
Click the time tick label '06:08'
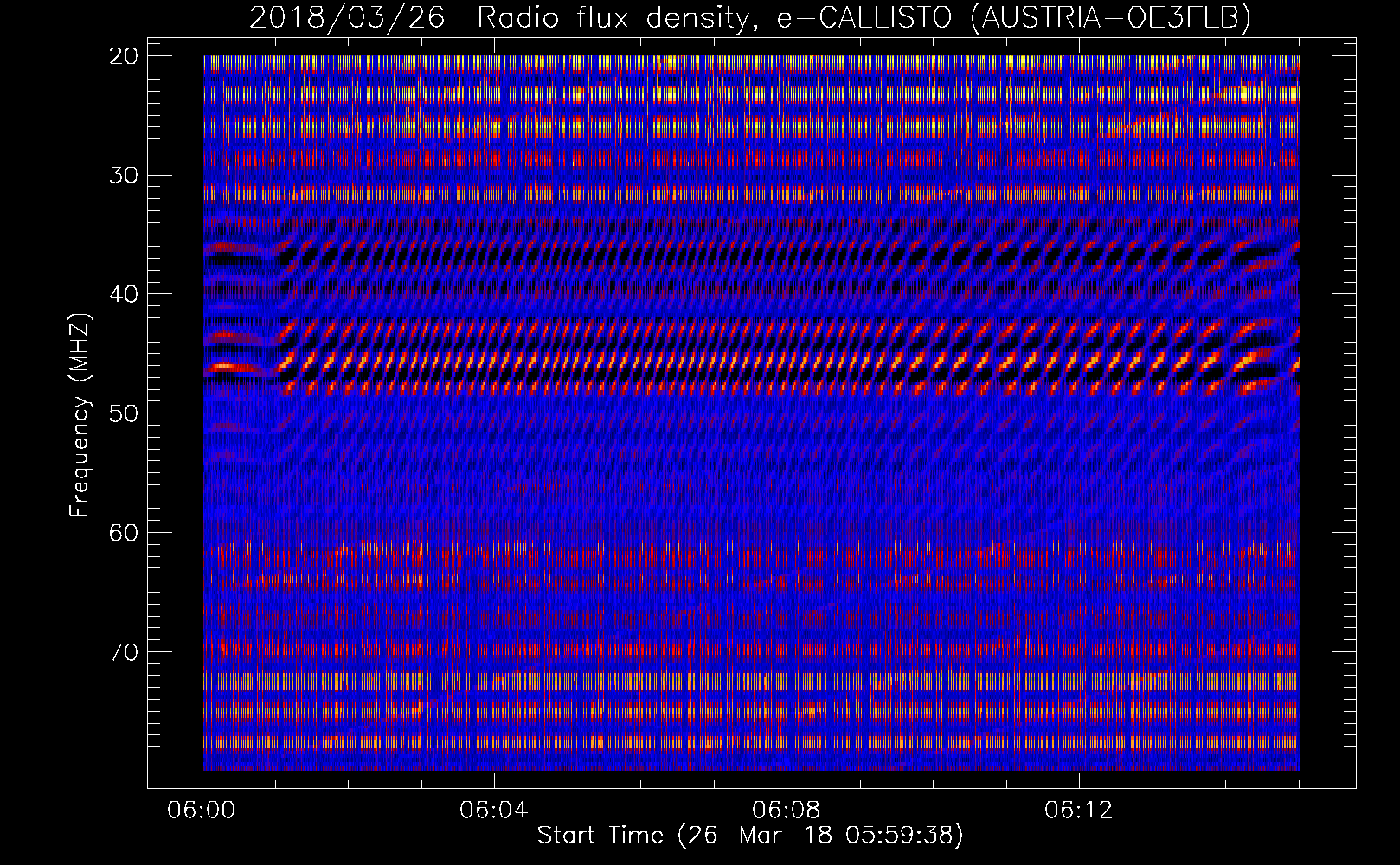tap(786, 811)
